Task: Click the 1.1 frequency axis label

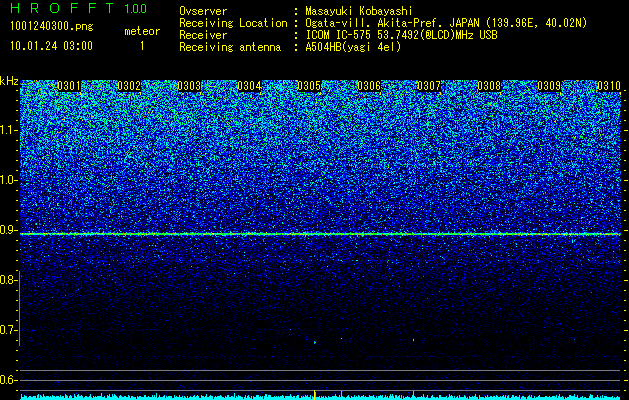Action: [8, 130]
